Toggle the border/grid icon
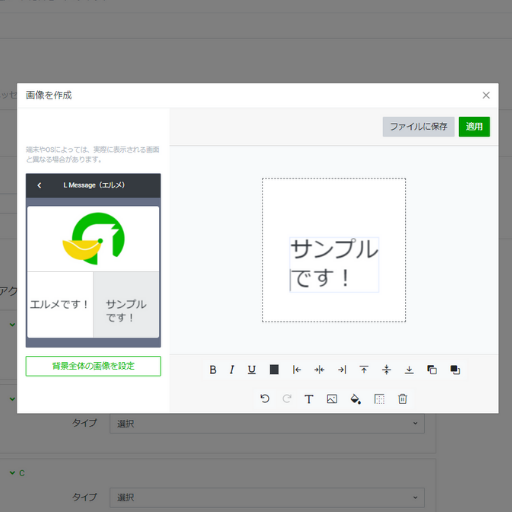This screenshot has width=512, height=512. click(379, 399)
